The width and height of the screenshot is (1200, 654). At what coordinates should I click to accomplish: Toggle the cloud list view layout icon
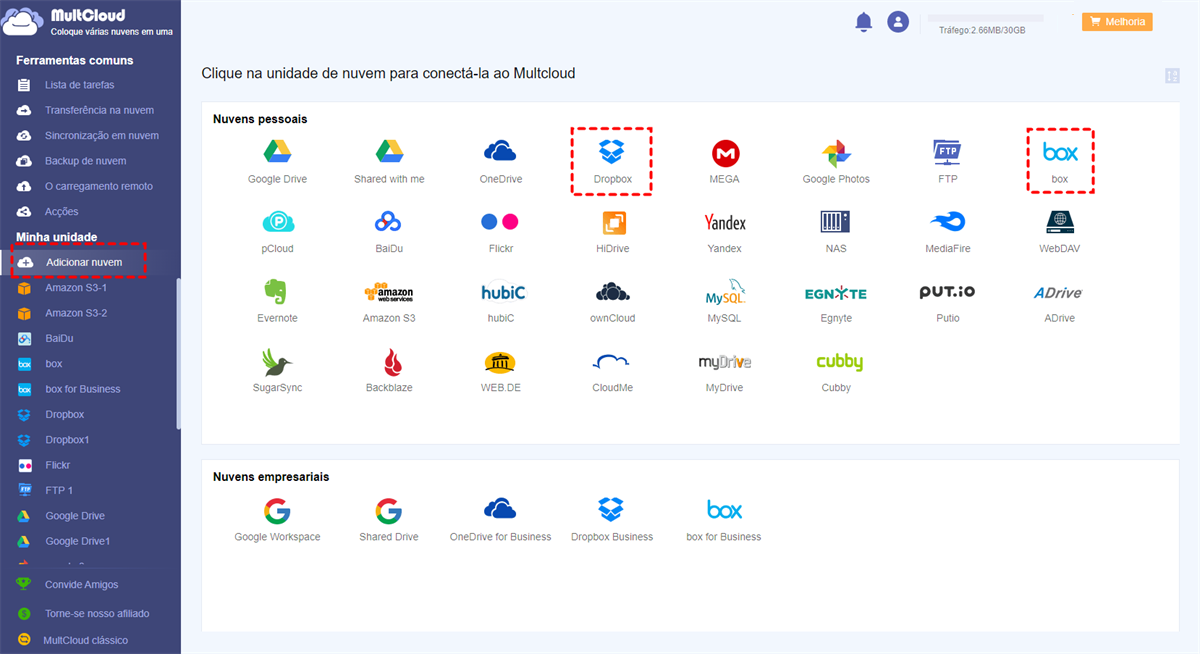tap(1173, 76)
